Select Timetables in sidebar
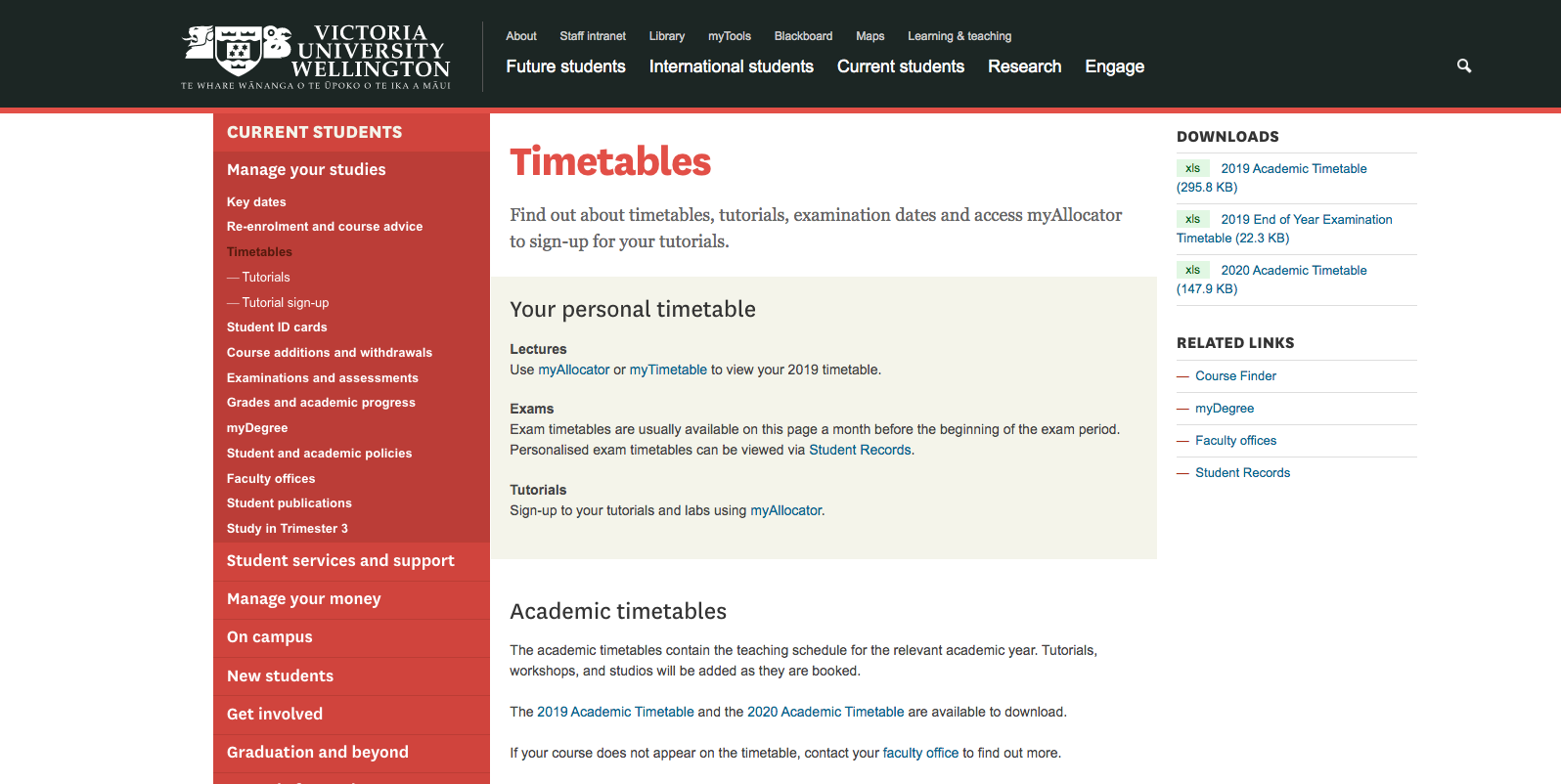The image size is (1561, 784). (259, 251)
